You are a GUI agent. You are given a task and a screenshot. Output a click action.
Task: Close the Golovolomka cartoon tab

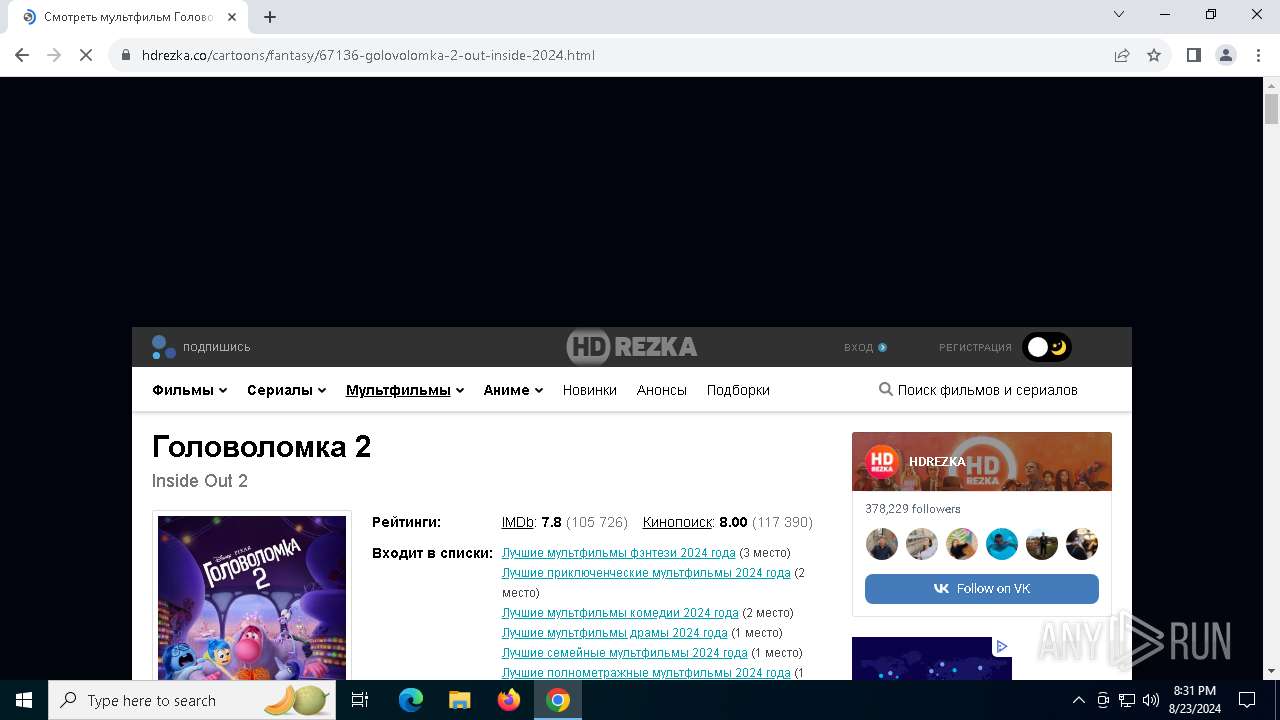[x=232, y=17]
